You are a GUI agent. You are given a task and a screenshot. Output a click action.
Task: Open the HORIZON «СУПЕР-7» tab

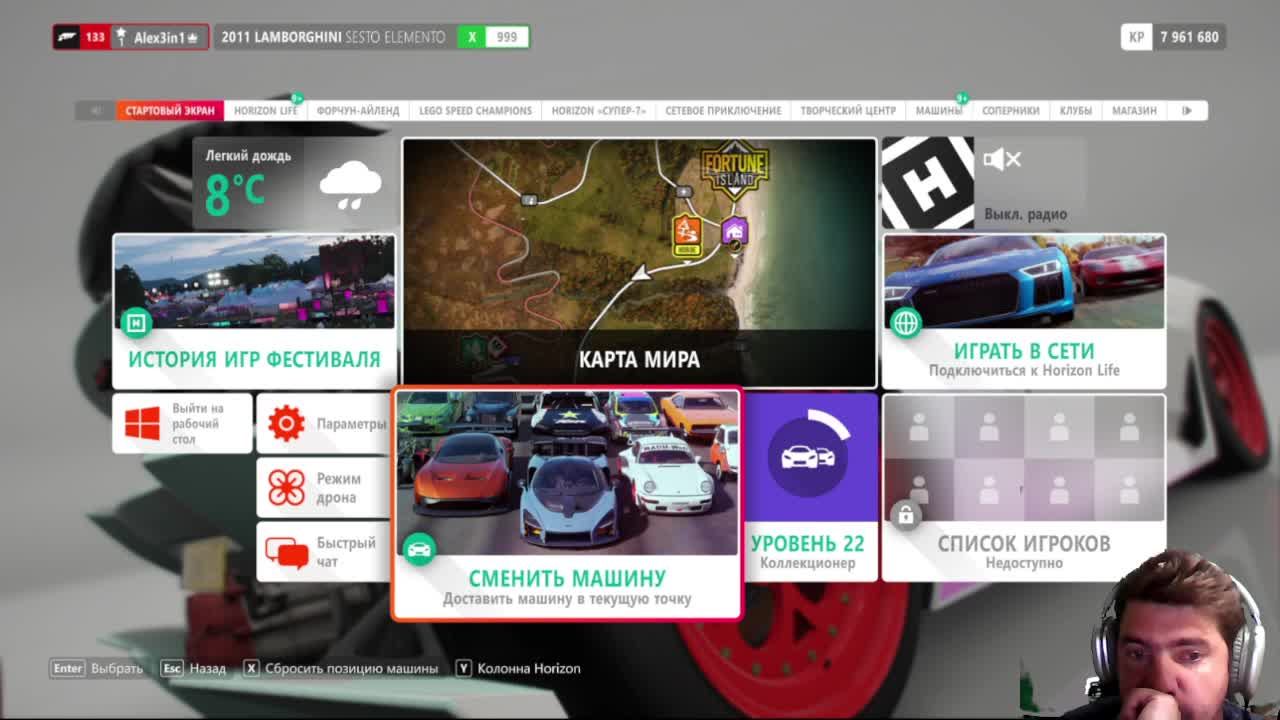tap(599, 110)
